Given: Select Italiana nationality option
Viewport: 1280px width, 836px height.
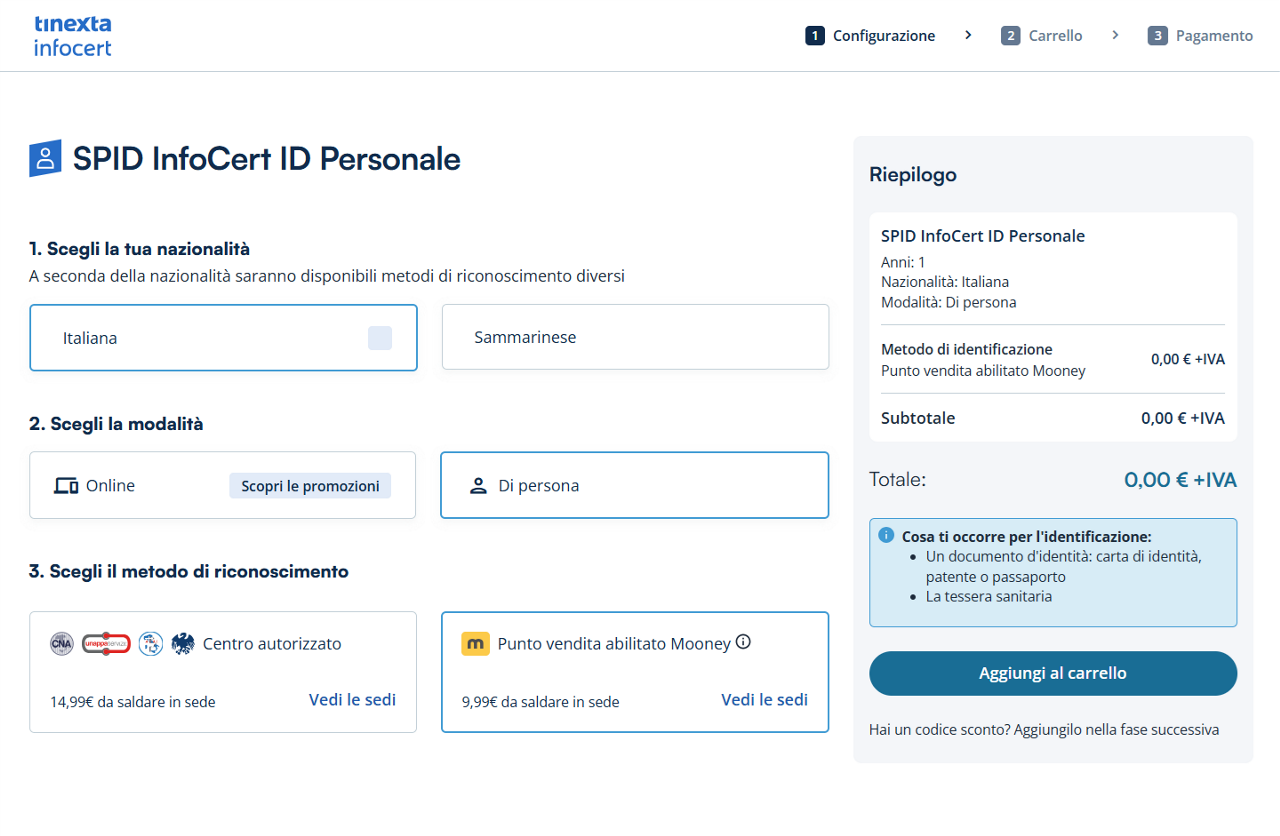Looking at the screenshot, I should 223,338.
